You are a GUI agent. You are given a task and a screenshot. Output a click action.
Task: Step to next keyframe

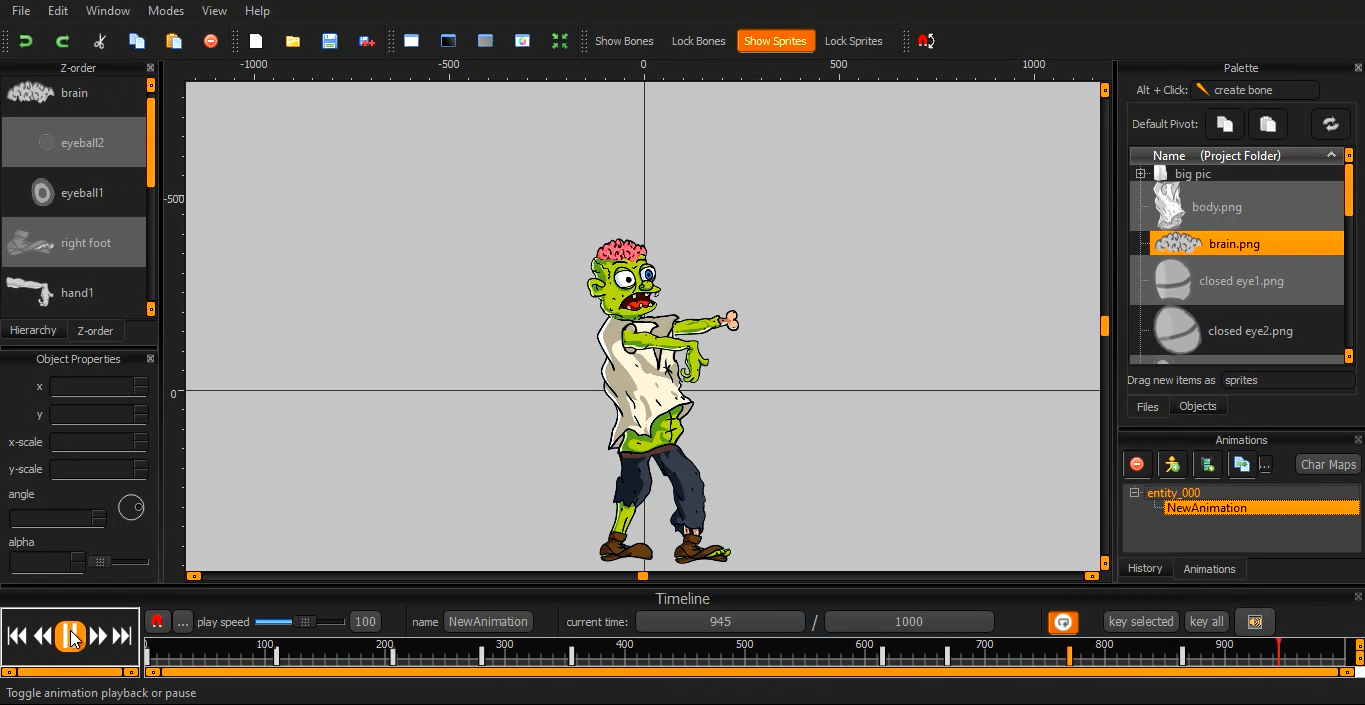coord(98,636)
